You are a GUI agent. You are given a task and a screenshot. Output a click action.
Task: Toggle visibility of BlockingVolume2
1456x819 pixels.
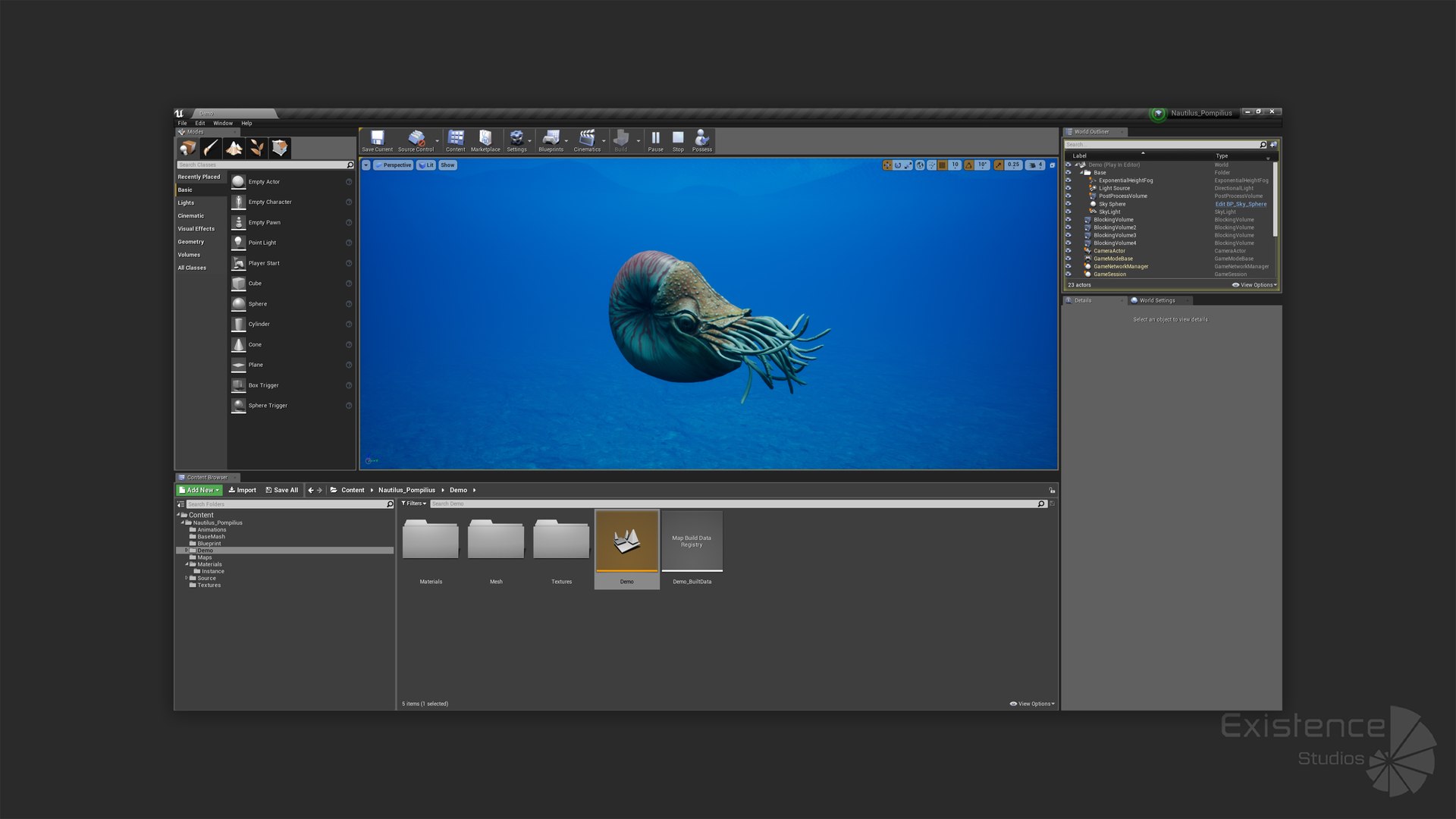pos(1068,227)
